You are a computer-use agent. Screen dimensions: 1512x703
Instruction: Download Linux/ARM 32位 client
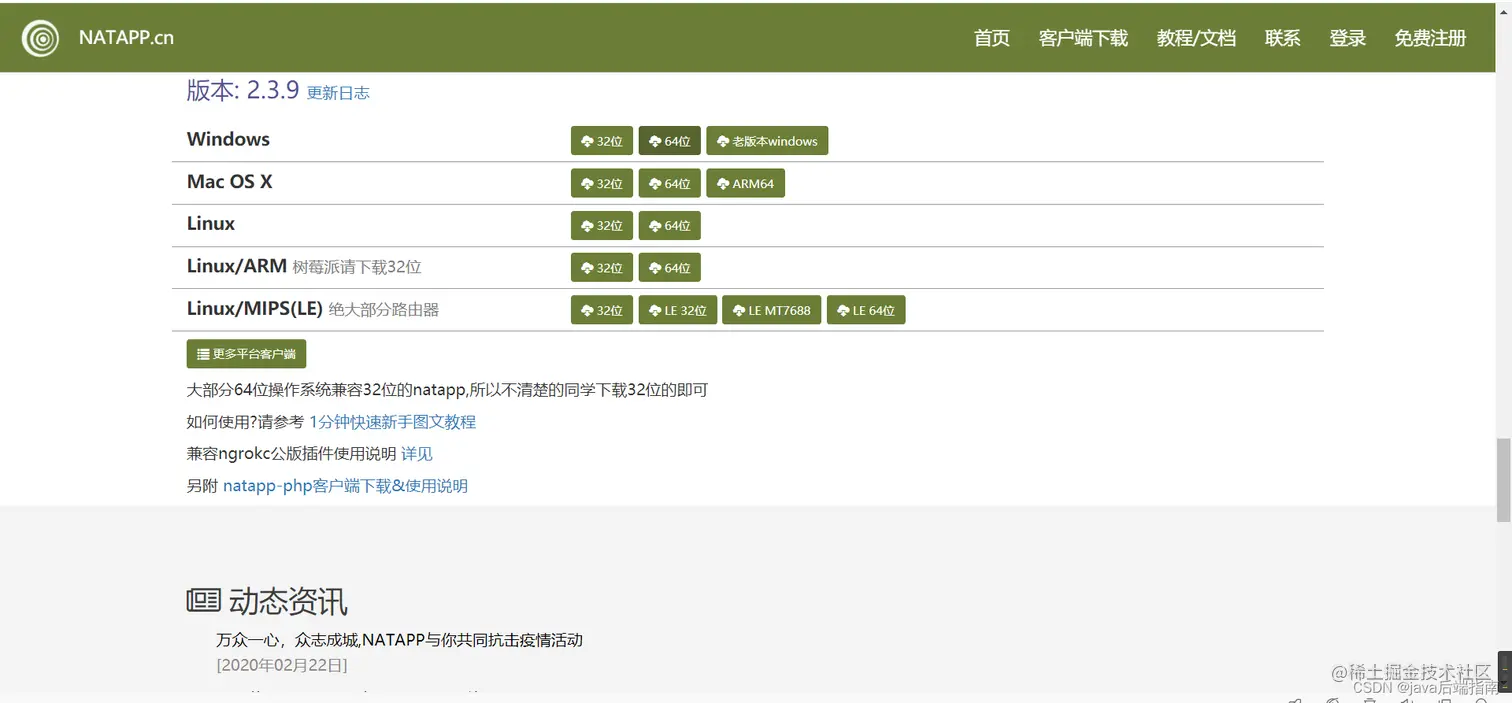602,267
